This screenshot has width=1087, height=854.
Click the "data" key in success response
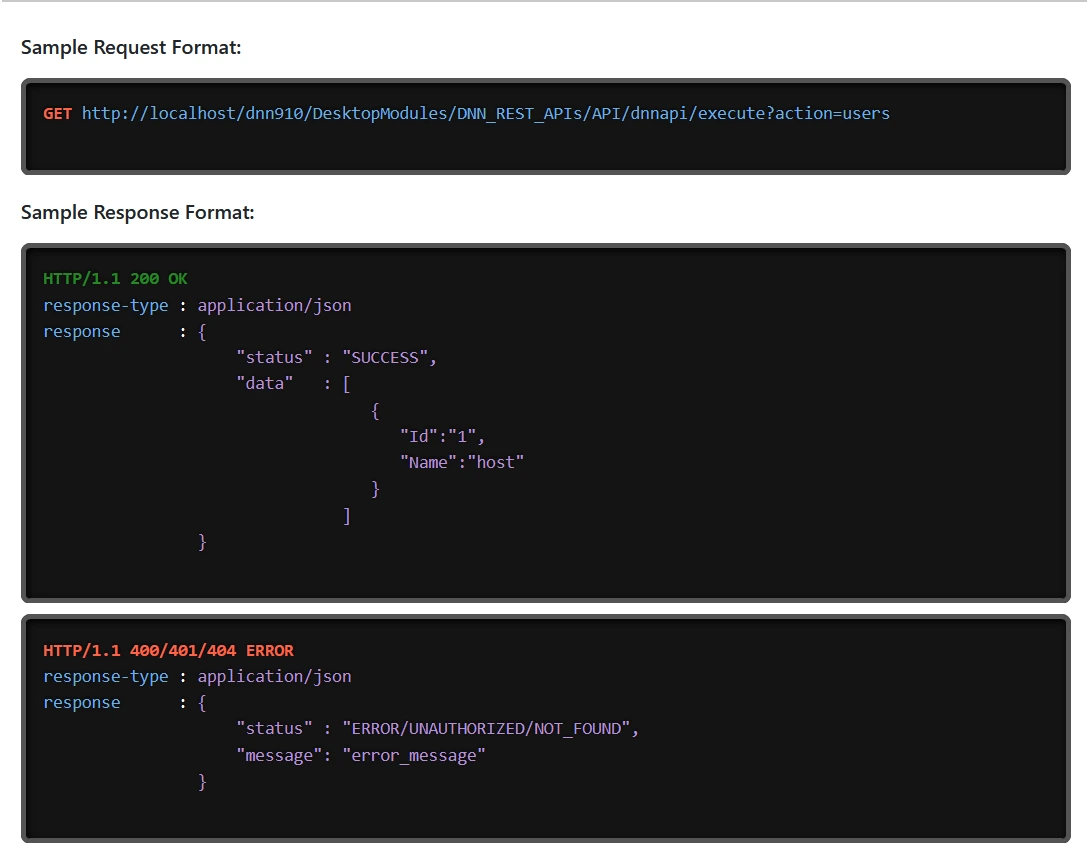click(x=265, y=383)
